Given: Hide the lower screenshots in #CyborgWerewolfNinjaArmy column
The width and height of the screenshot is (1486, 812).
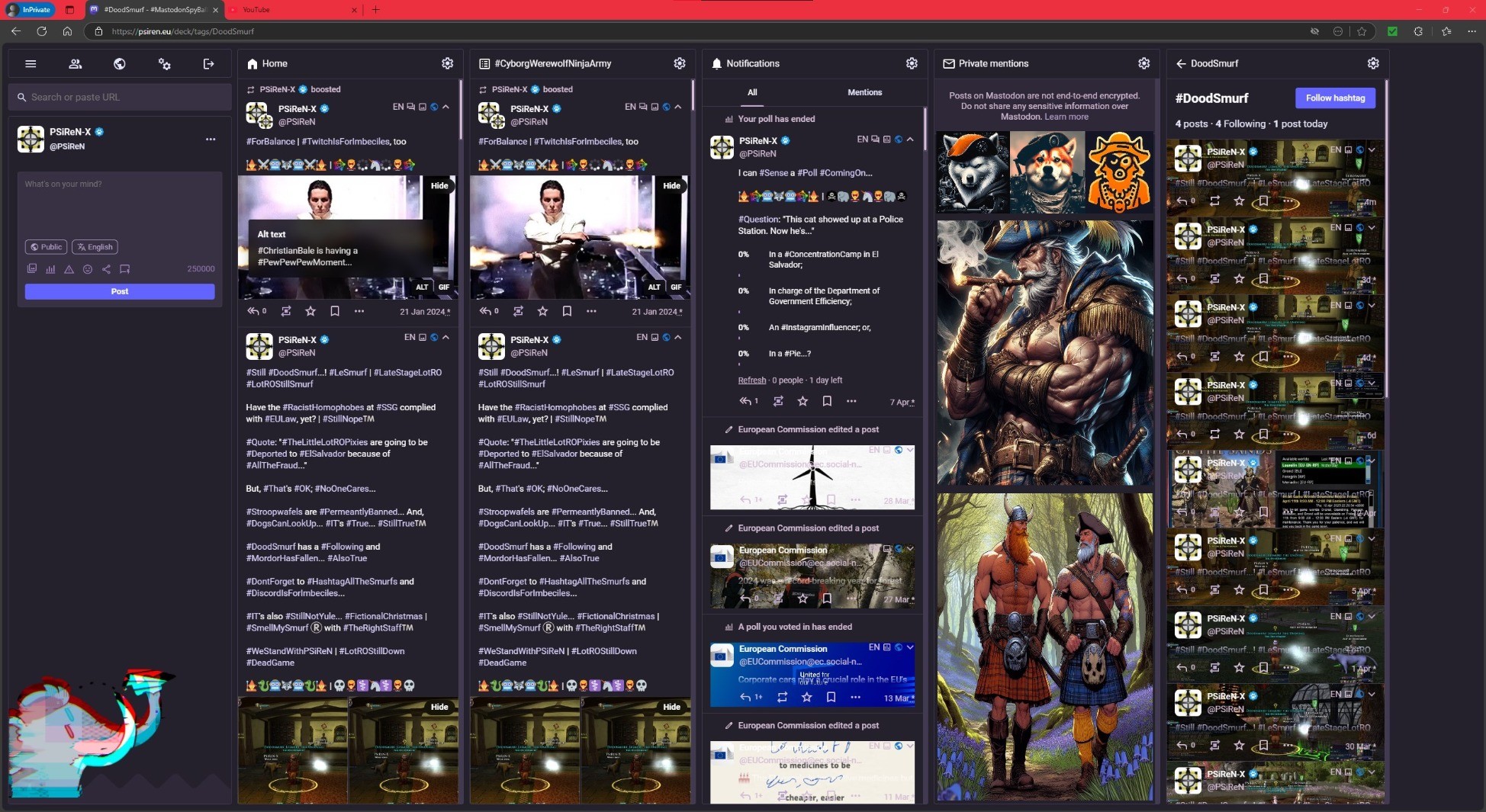Looking at the screenshot, I should (x=671, y=708).
